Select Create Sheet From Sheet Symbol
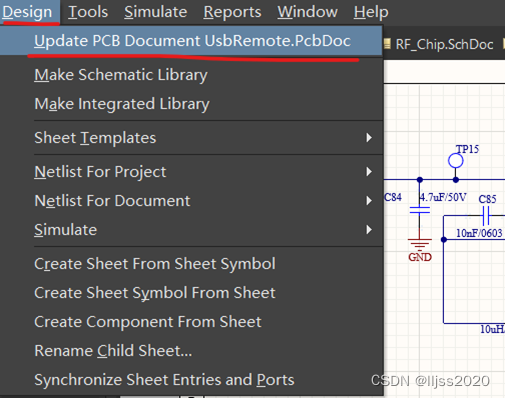 (155, 264)
